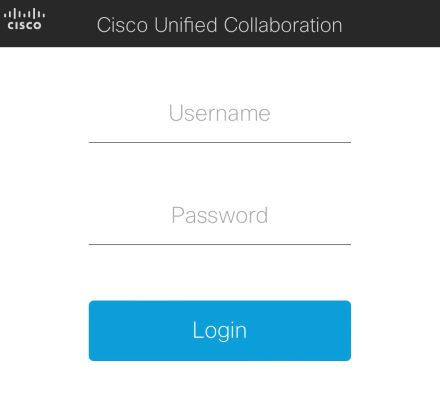440x400 pixels.
Task: Click the word 'Cisco' in the header title
Action: [x=122, y=25]
